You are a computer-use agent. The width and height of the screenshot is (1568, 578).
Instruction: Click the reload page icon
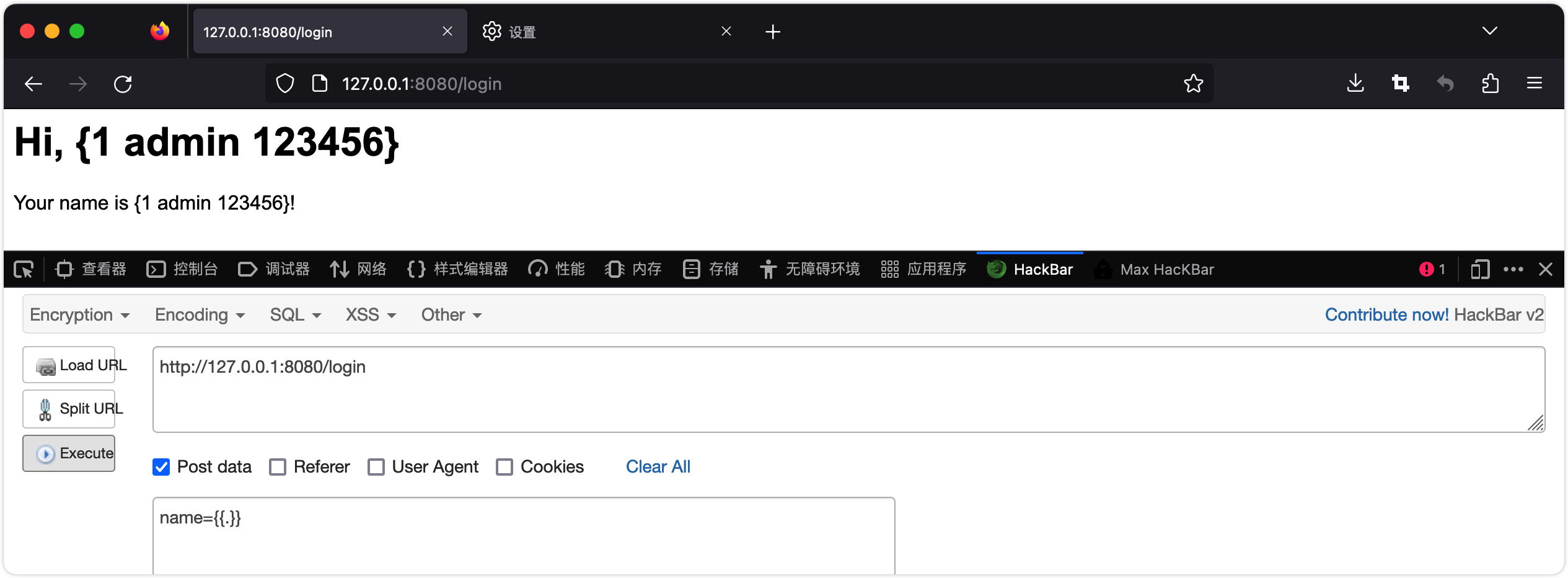click(x=123, y=84)
